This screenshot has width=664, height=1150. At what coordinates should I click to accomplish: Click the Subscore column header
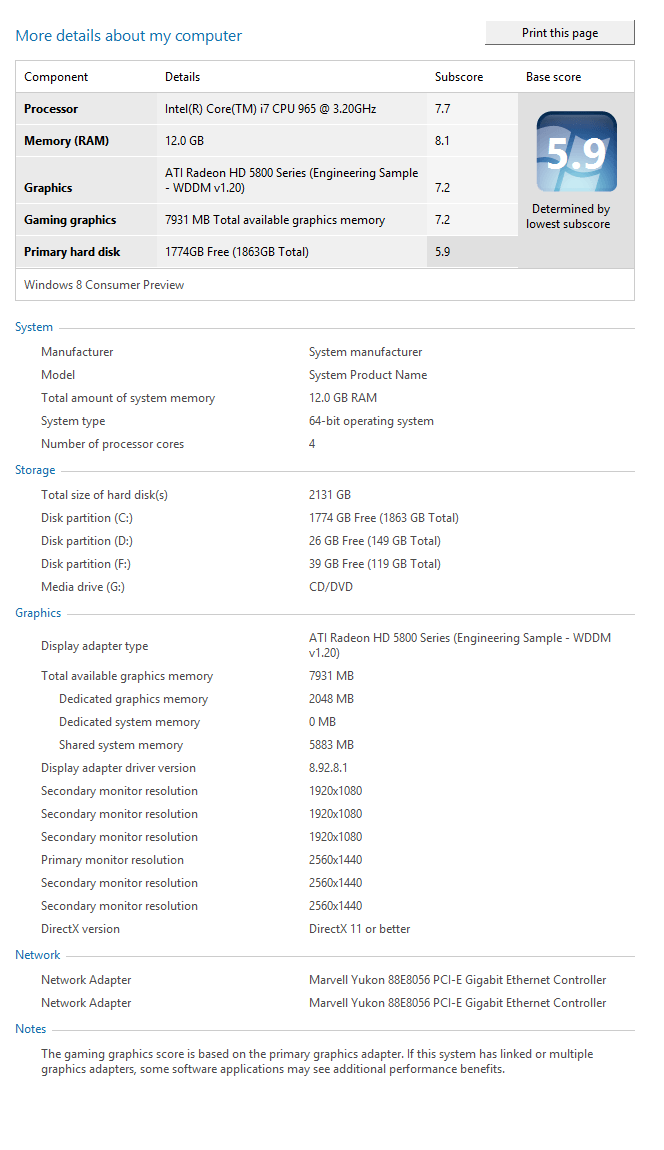click(x=459, y=77)
